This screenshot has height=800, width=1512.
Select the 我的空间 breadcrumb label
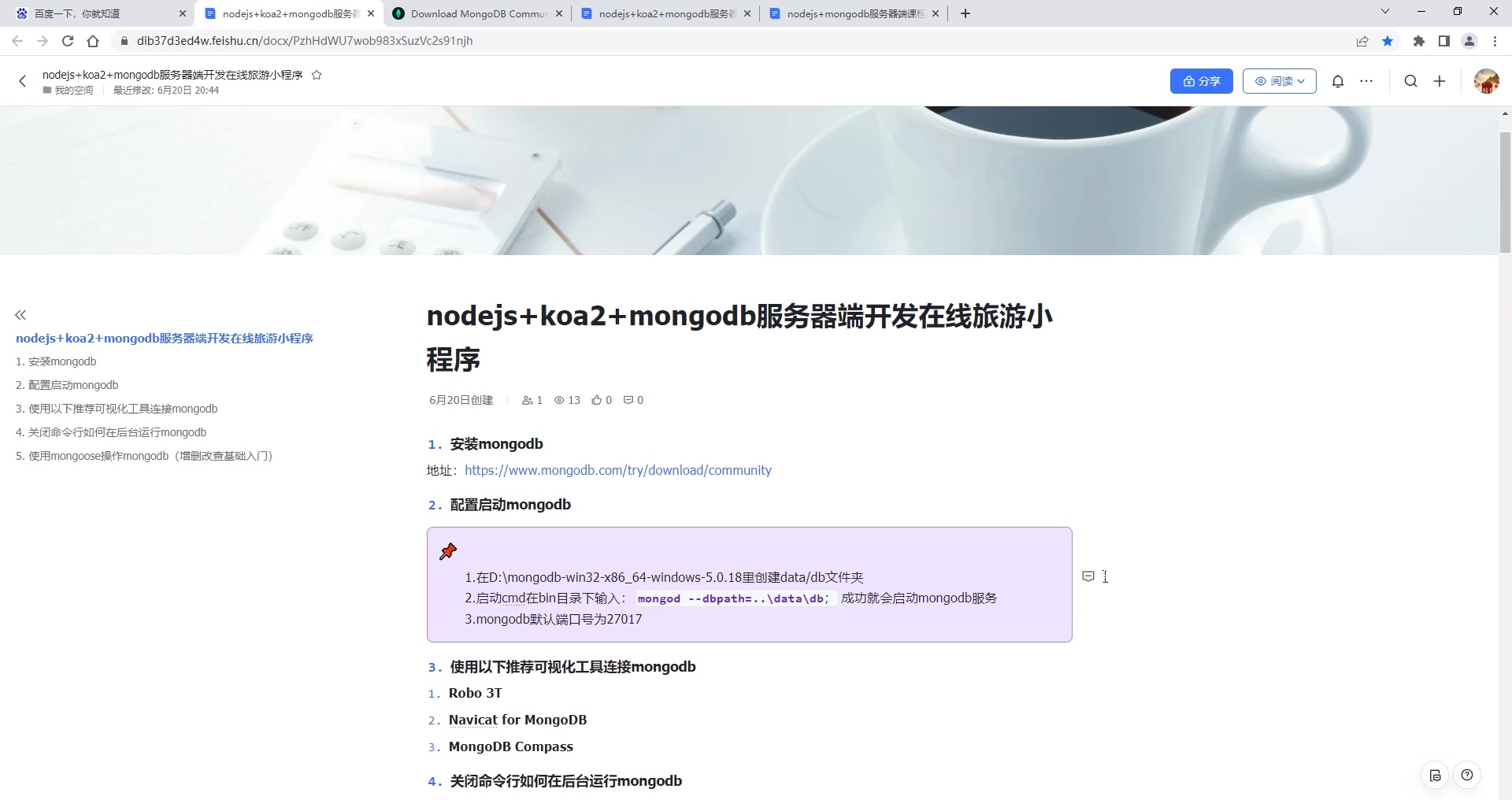(72, 90)
